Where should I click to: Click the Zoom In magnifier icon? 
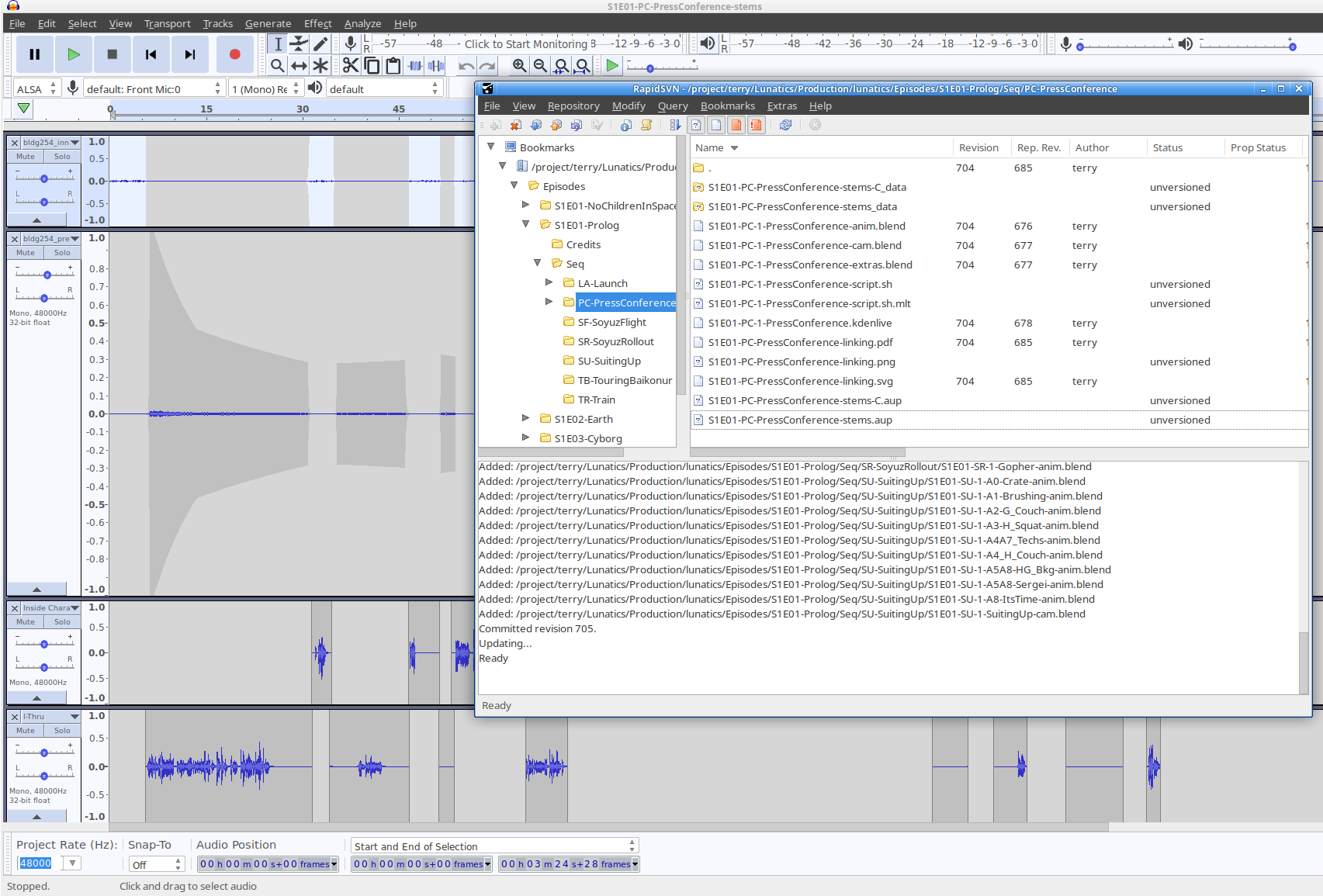pos(519,66)
